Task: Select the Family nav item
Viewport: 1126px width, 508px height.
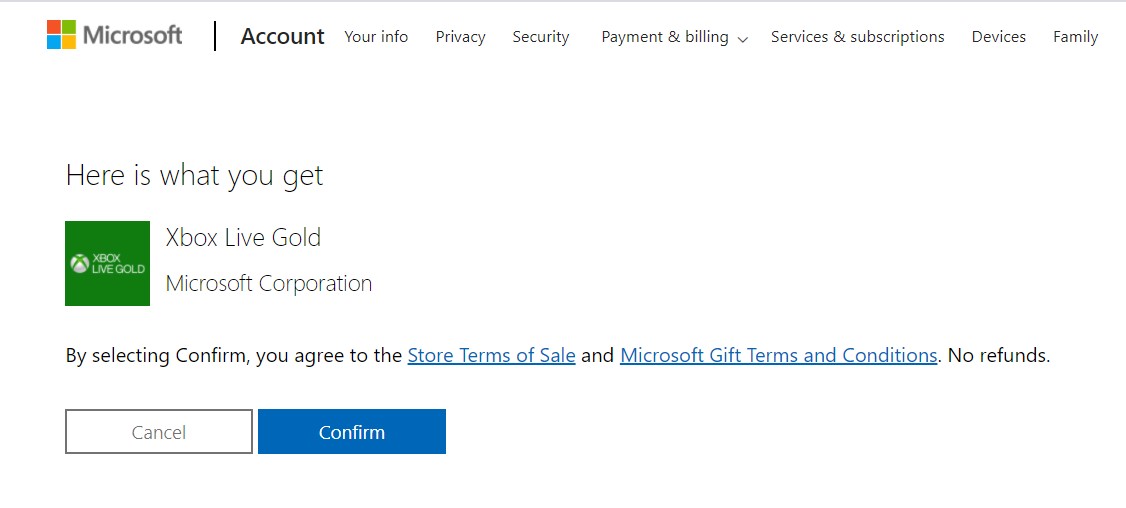Action: coord(1075,37)
